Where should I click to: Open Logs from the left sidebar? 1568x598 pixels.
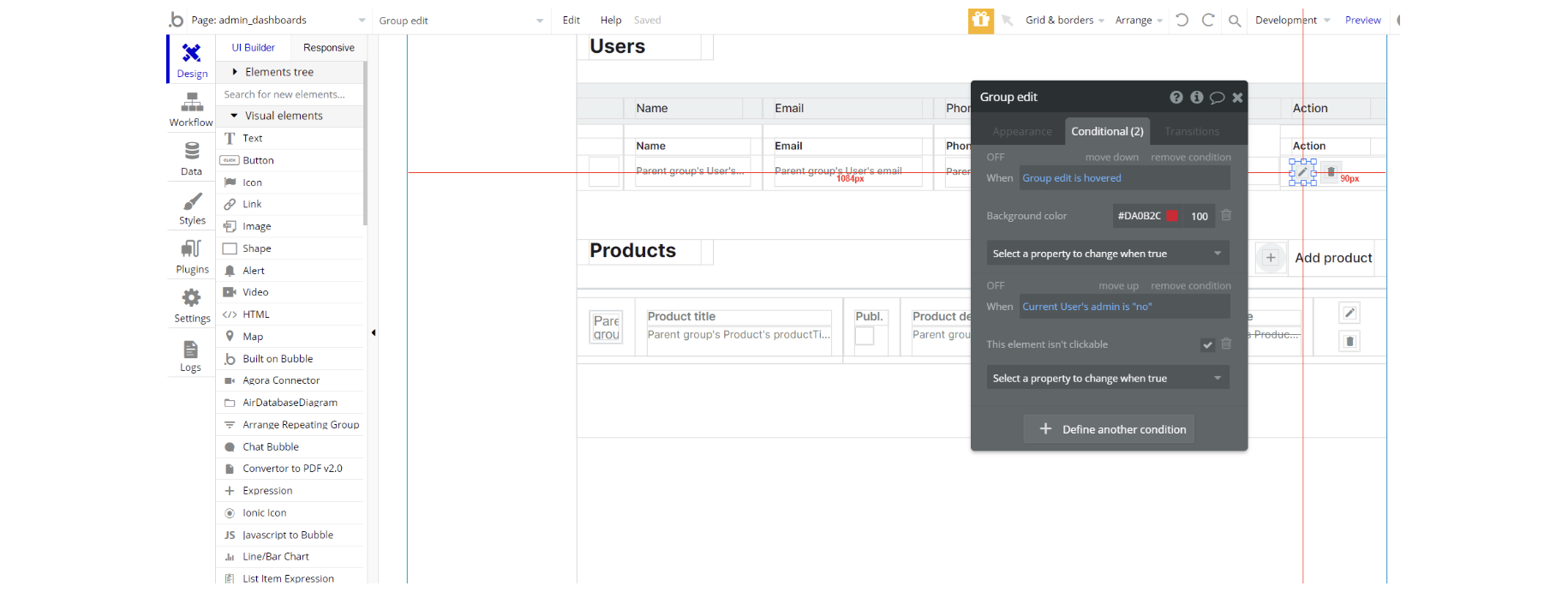coord(190,355)
